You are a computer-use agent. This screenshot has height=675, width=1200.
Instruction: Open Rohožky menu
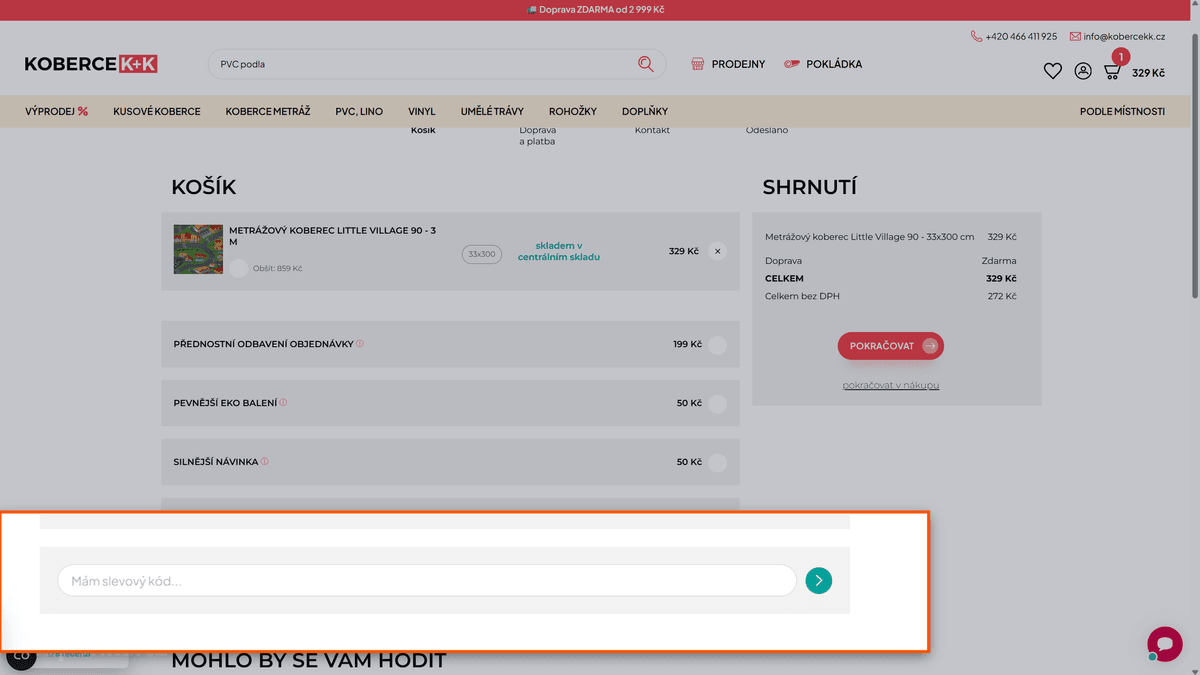(573, 111)
